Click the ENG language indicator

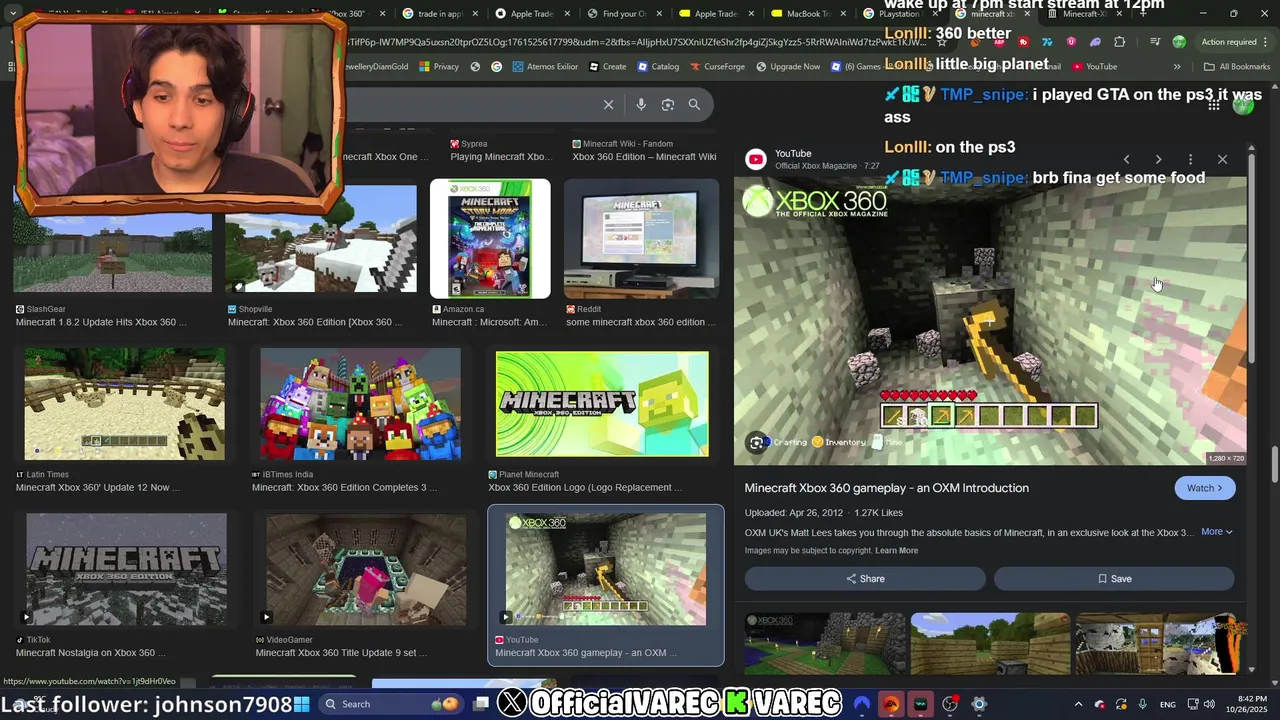click(1167, 704)
